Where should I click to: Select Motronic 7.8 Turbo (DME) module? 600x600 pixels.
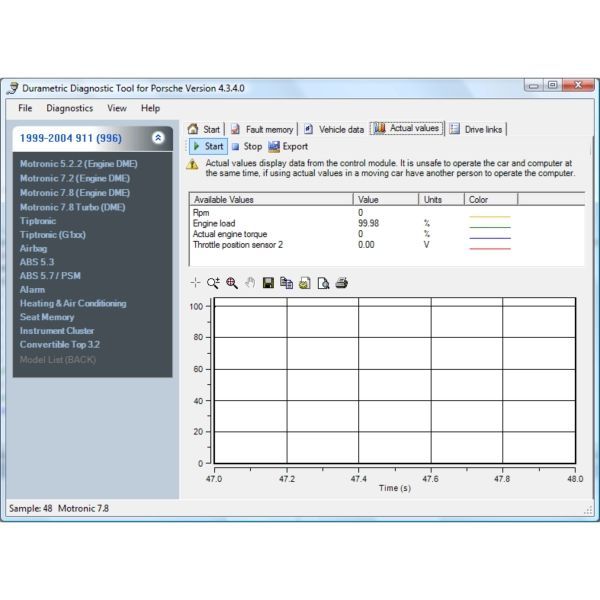click(73, 207)
